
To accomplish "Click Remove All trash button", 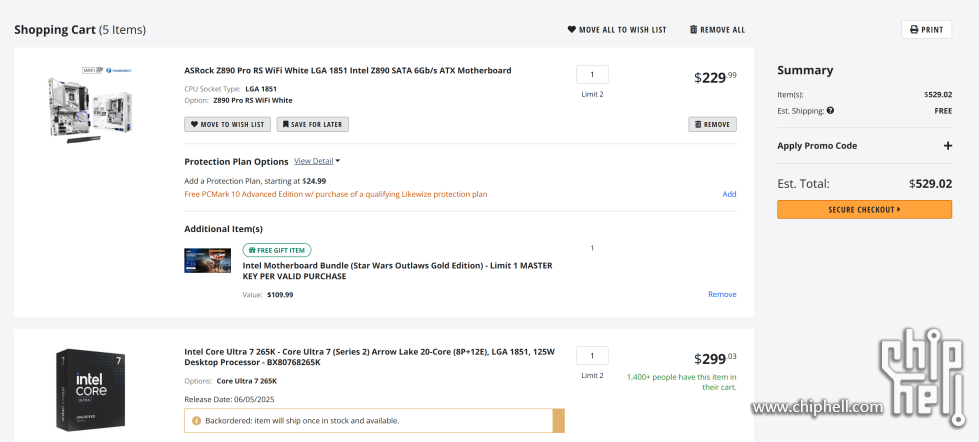I will click(x=717, y=29).
